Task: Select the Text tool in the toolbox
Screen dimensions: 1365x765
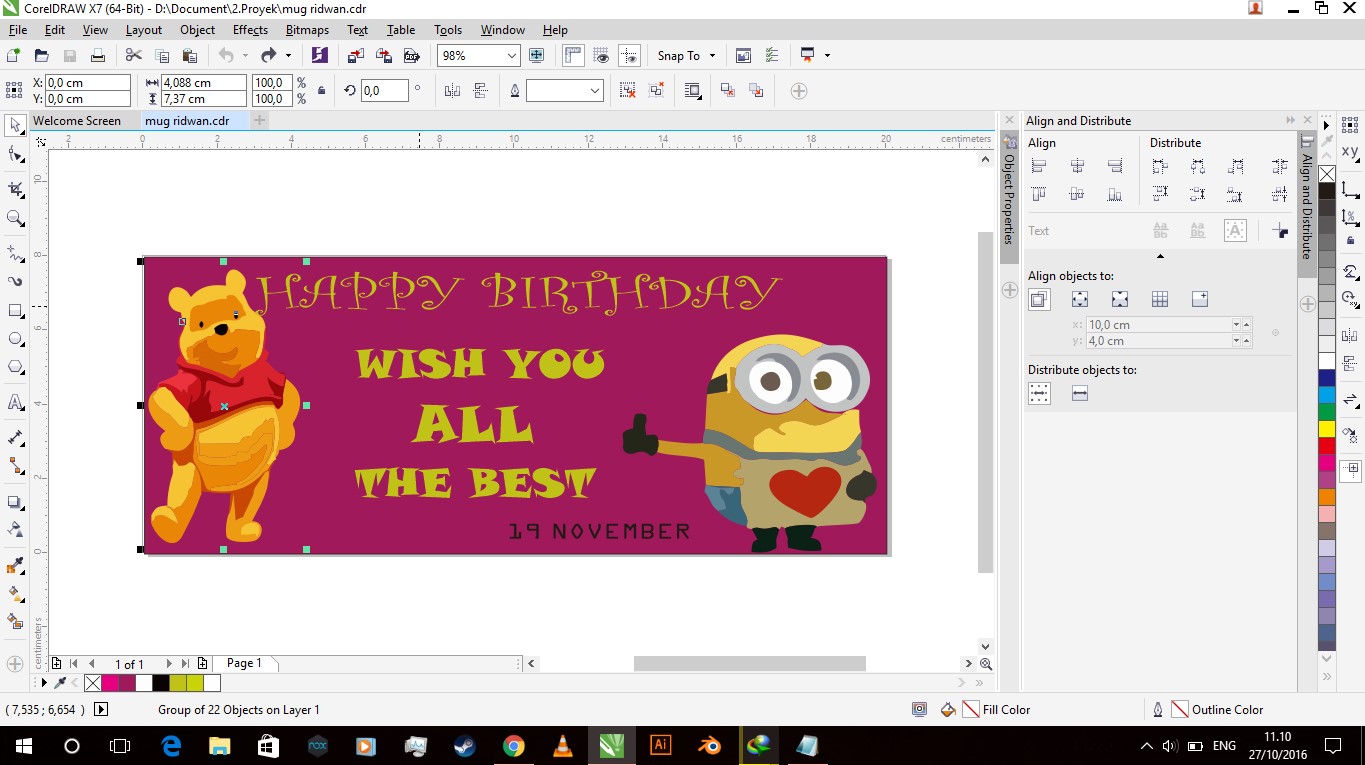Action: [x=16, y=403]
